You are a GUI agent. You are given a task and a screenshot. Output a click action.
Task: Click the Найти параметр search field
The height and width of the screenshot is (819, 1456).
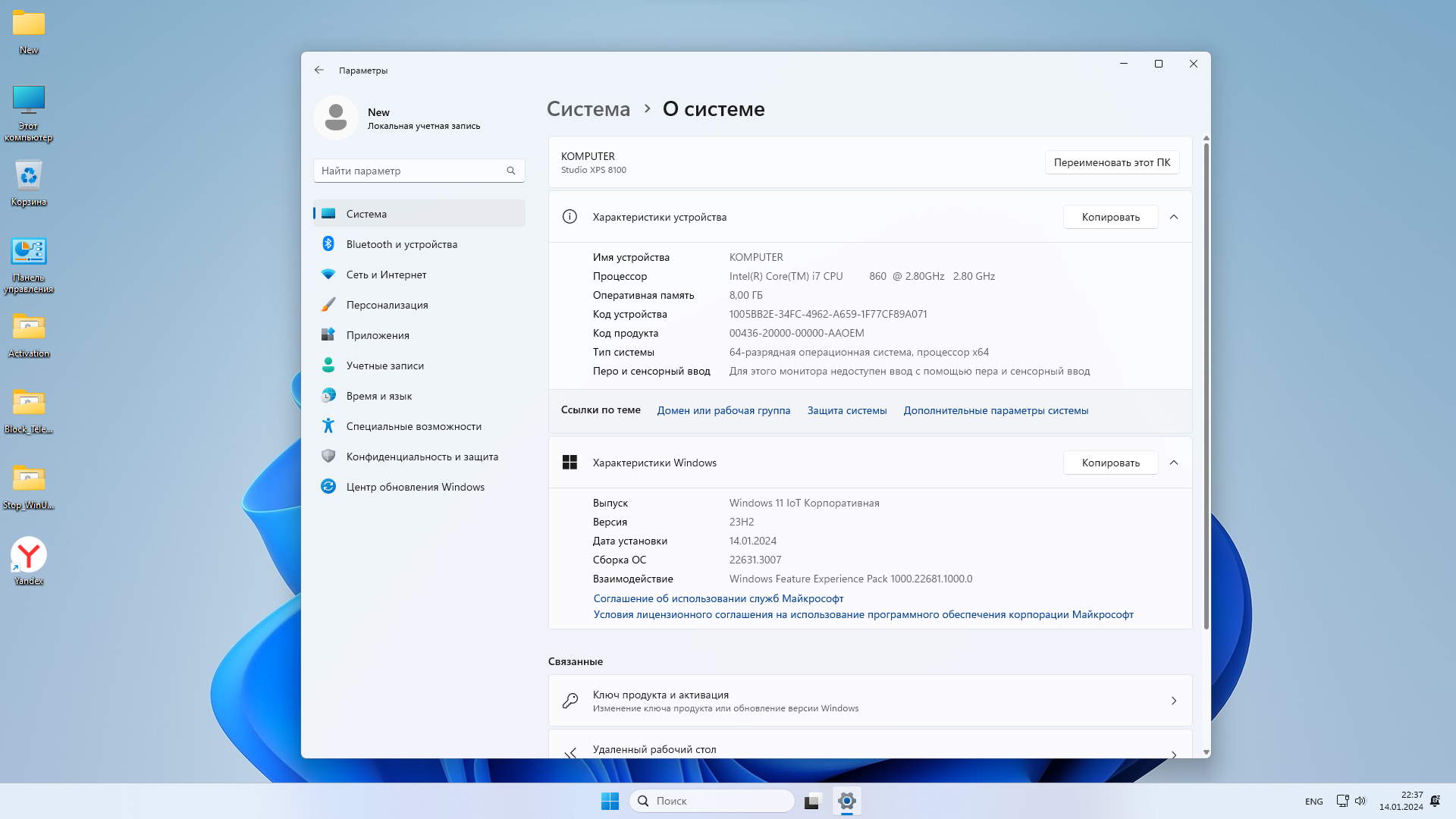[409, 171]
